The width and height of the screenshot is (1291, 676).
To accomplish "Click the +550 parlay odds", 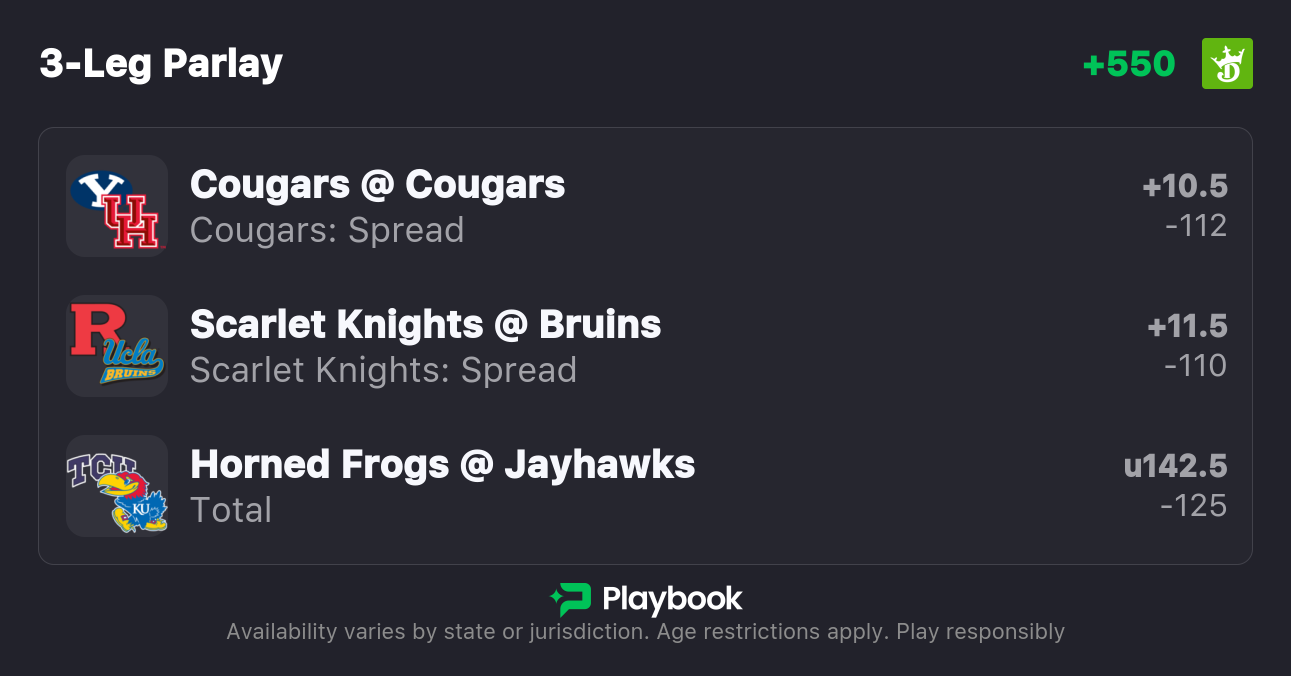I will (1129, 64).
